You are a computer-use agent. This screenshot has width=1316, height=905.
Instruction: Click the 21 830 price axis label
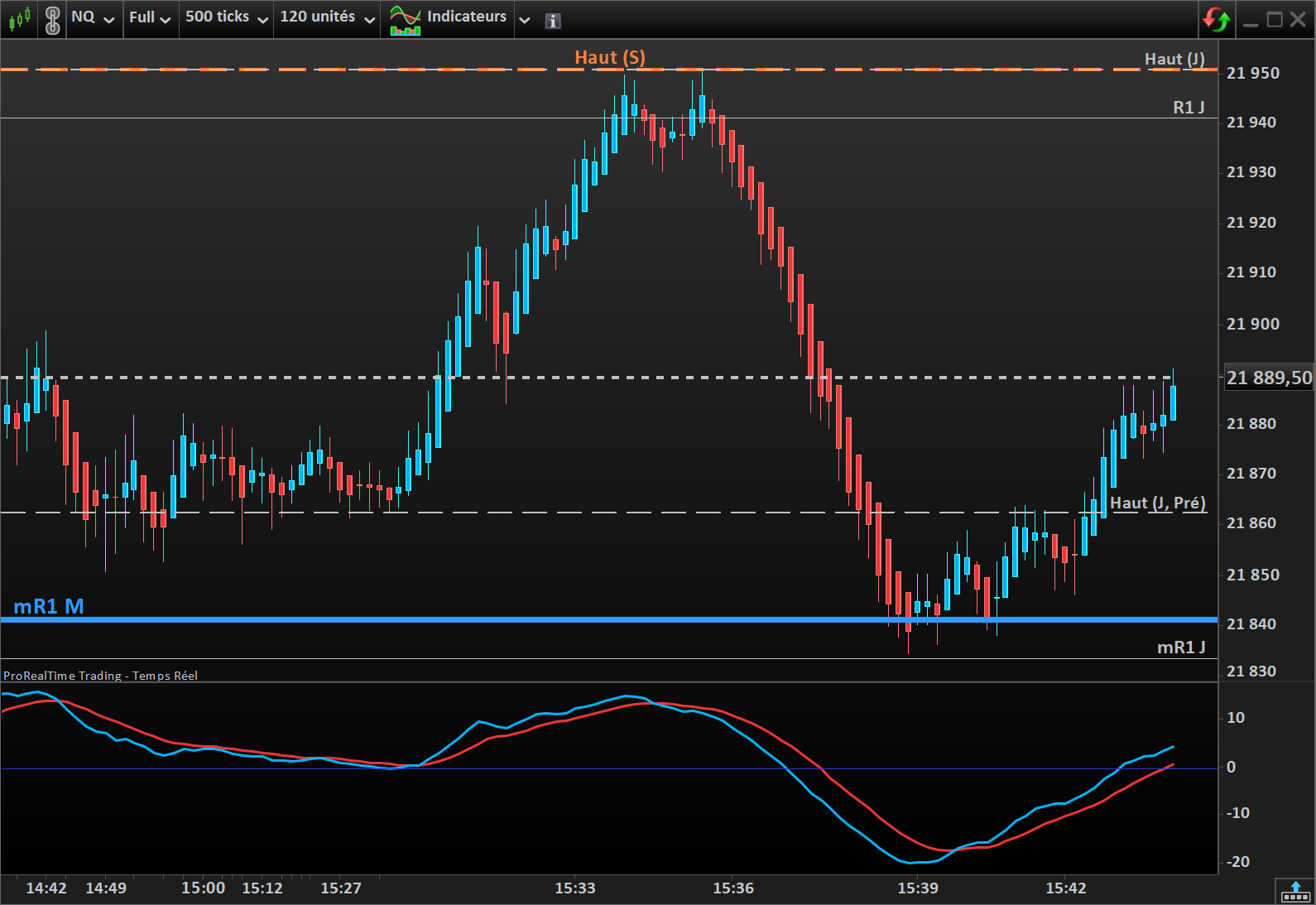point(1251,671)
